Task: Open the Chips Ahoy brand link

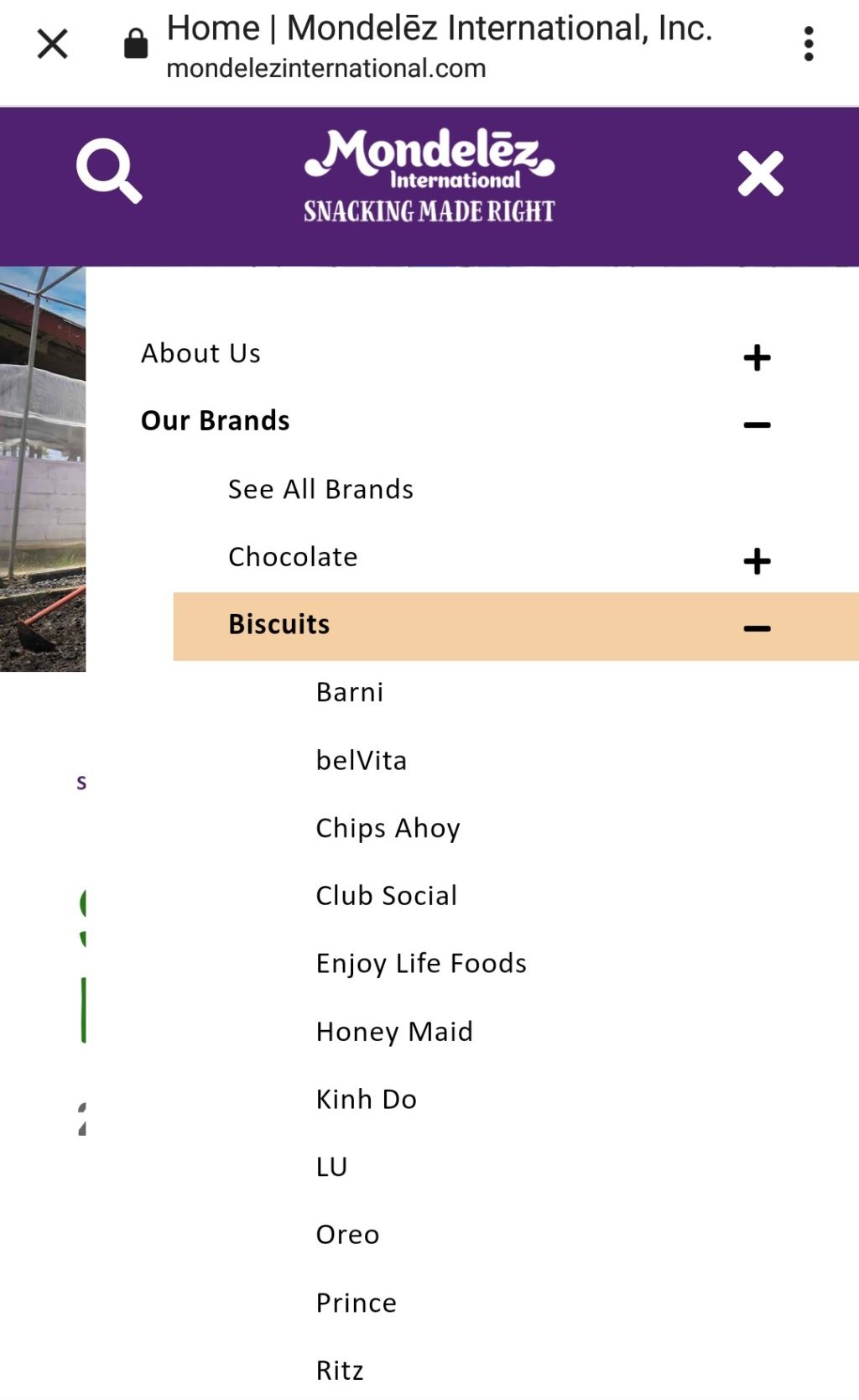Action: 388,828
